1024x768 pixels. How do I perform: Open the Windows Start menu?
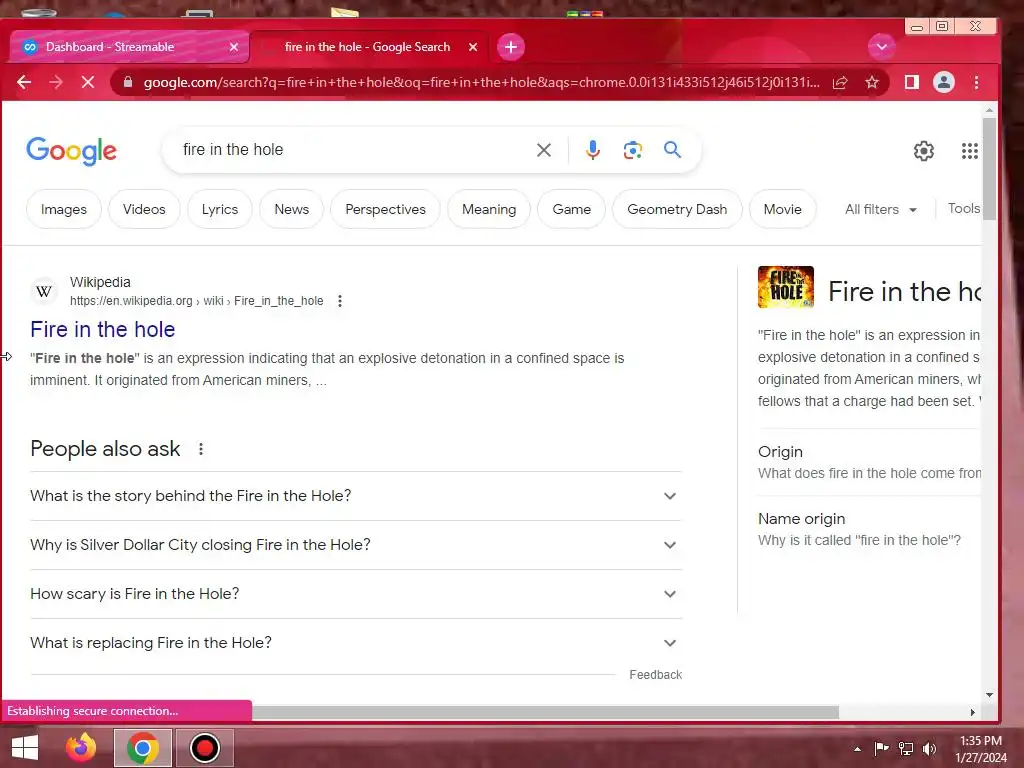coord(25,748)
